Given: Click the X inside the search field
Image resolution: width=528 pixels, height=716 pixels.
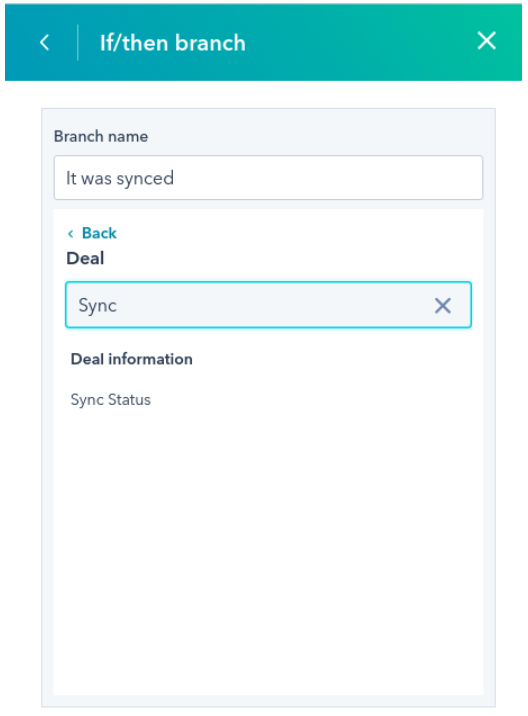Looking at the screenshot, I should click(442, 305).
